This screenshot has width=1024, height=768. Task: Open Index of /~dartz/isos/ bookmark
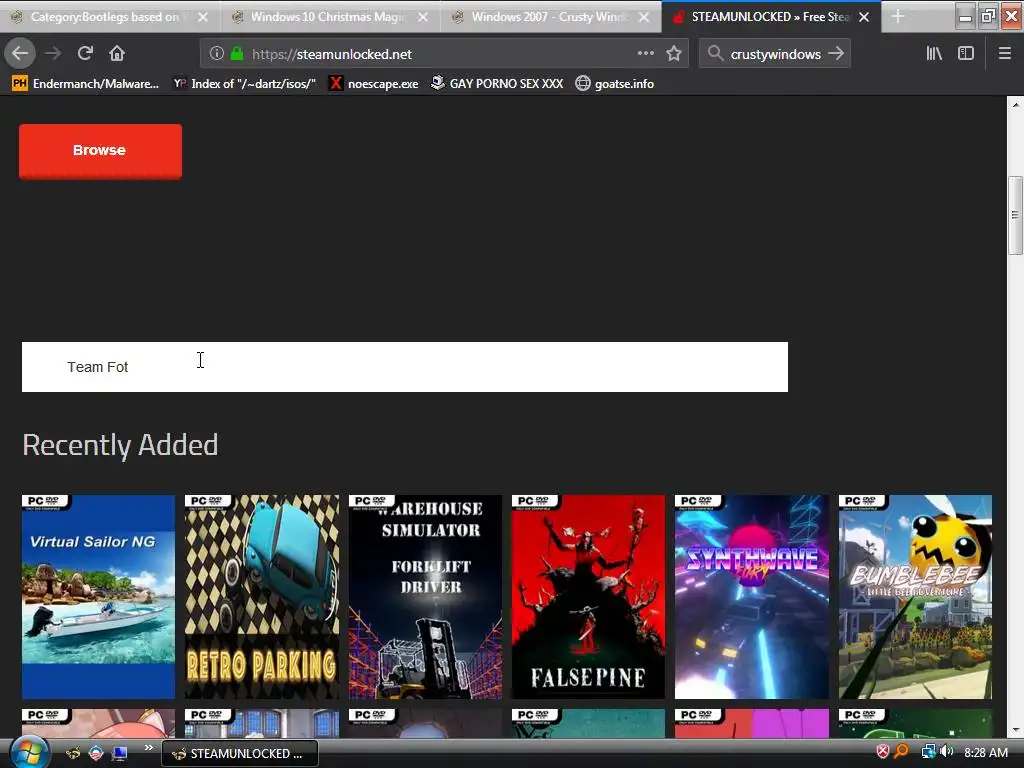pos(244,84)
